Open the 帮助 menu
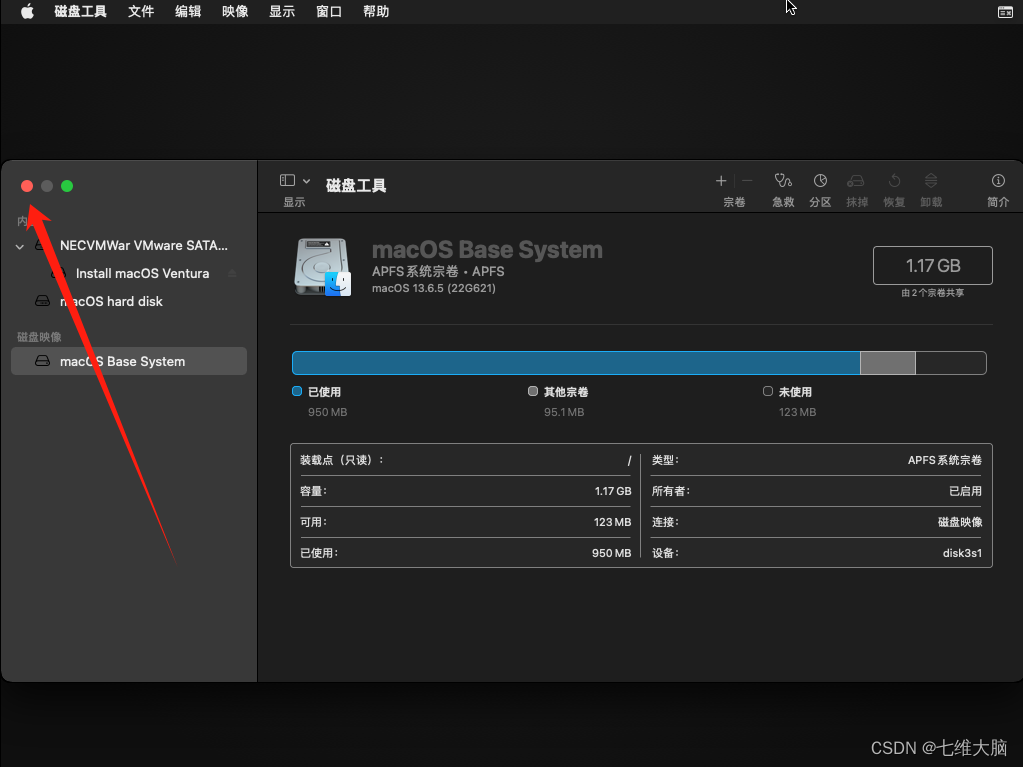Viewport: 1023px width, 767px height. (376, 11)
